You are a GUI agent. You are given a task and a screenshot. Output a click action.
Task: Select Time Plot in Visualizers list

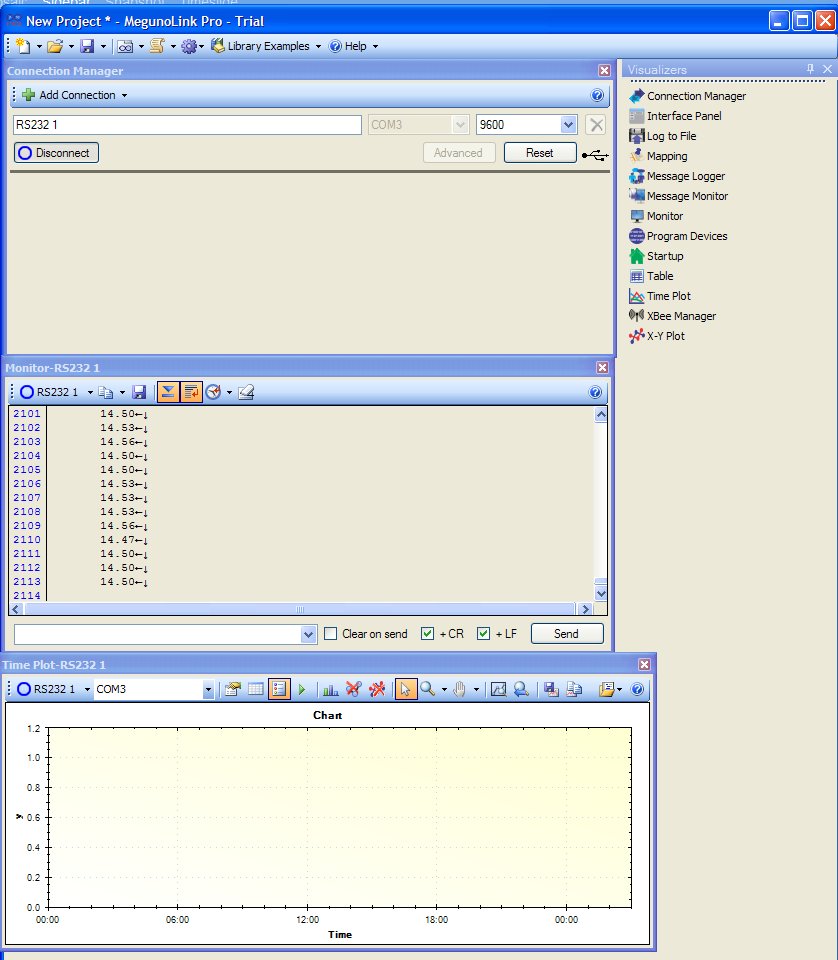pyautogui.click(x=660, y=296)
